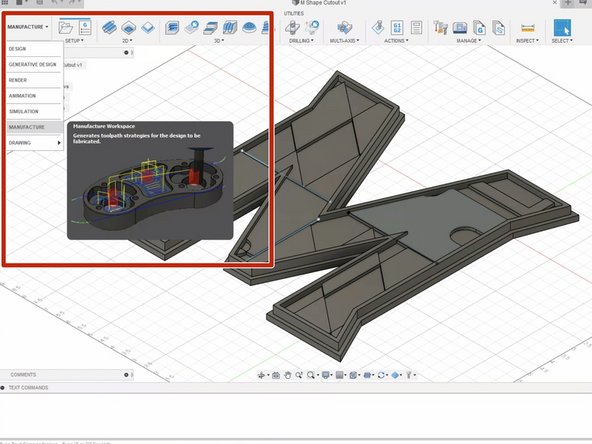Expand the SETUP panel dropdown
592x444 pixels.
74,40
